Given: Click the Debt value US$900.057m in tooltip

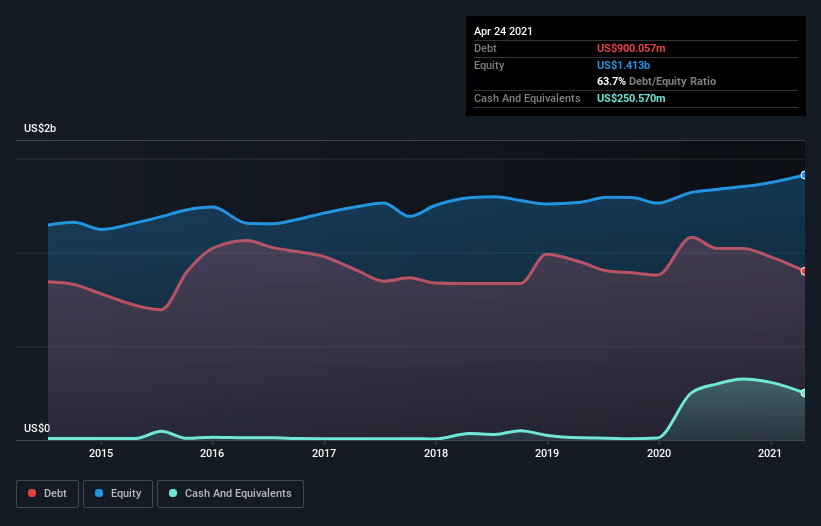Looking at the screenshot, I should [x=631, y=48].
